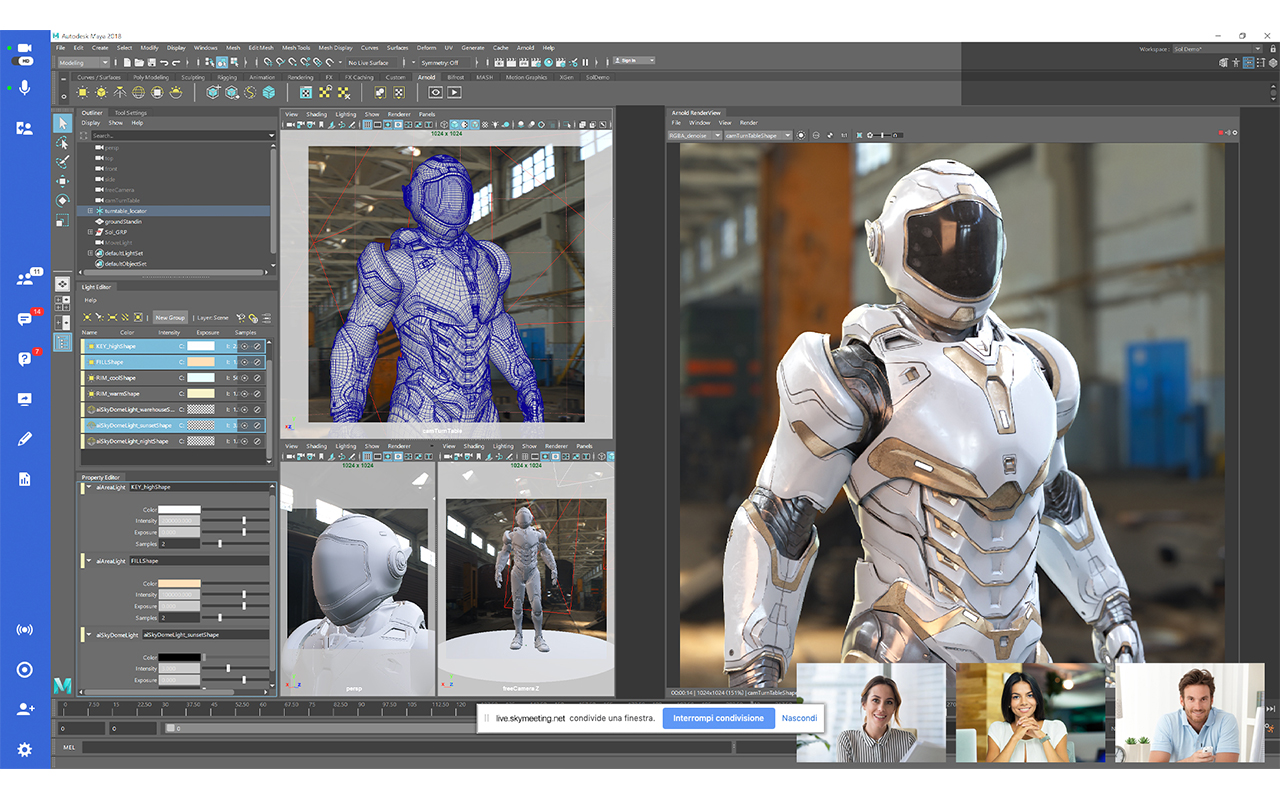This screenshot has width=1280, height=800.
Task: Create Arnold skydome light from shelf
Action: coord(139,92)
